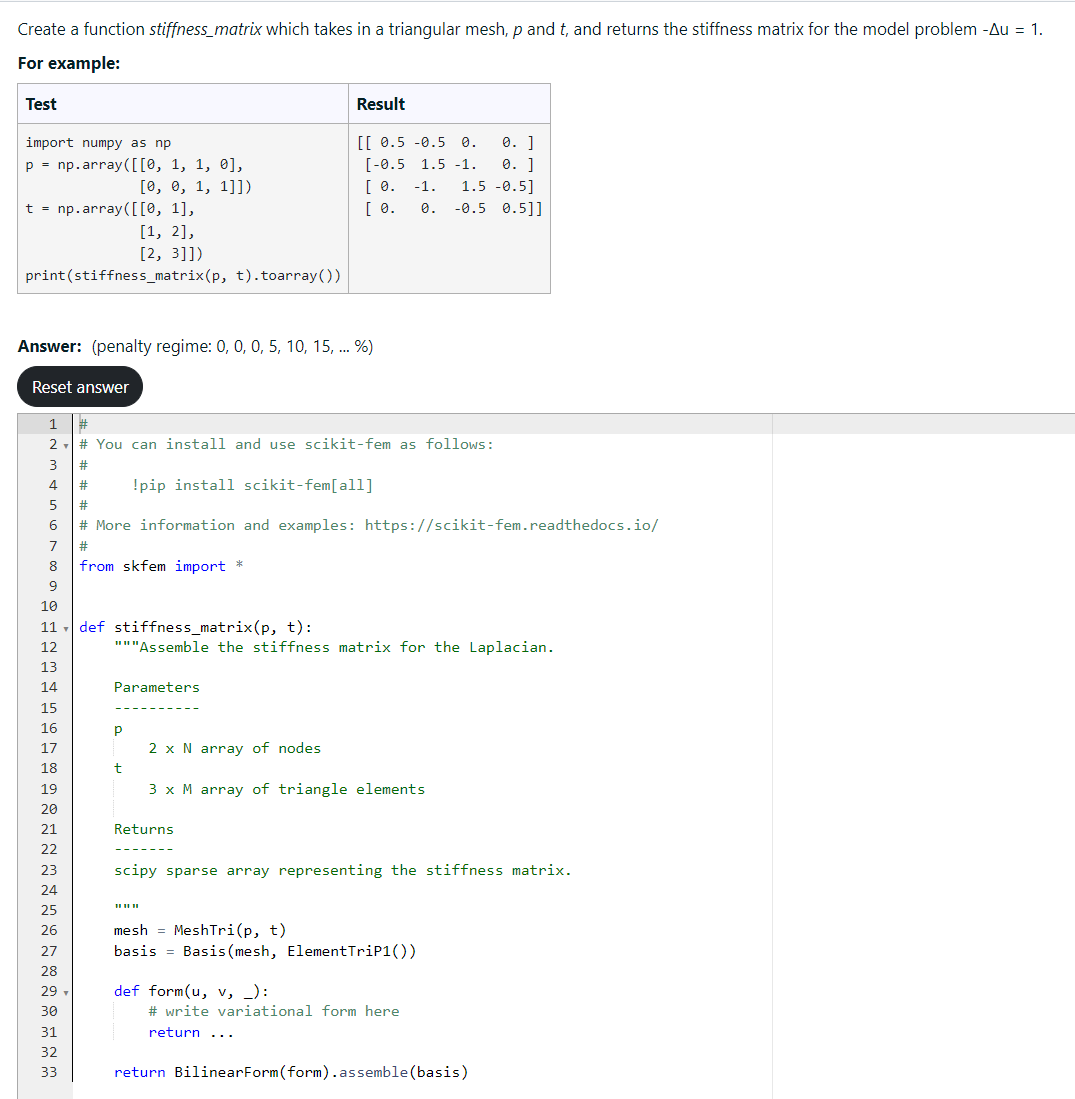Click the Parameters heading in the docstring
This screenshot has height=1099, width=1075.
[156, 687]
